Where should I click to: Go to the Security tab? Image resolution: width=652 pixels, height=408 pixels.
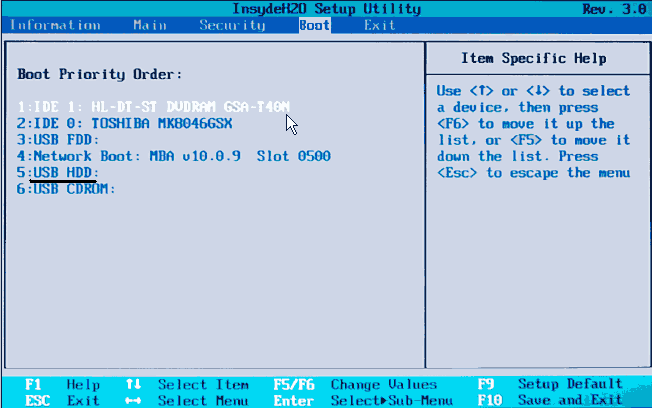[x=231, y=25]
